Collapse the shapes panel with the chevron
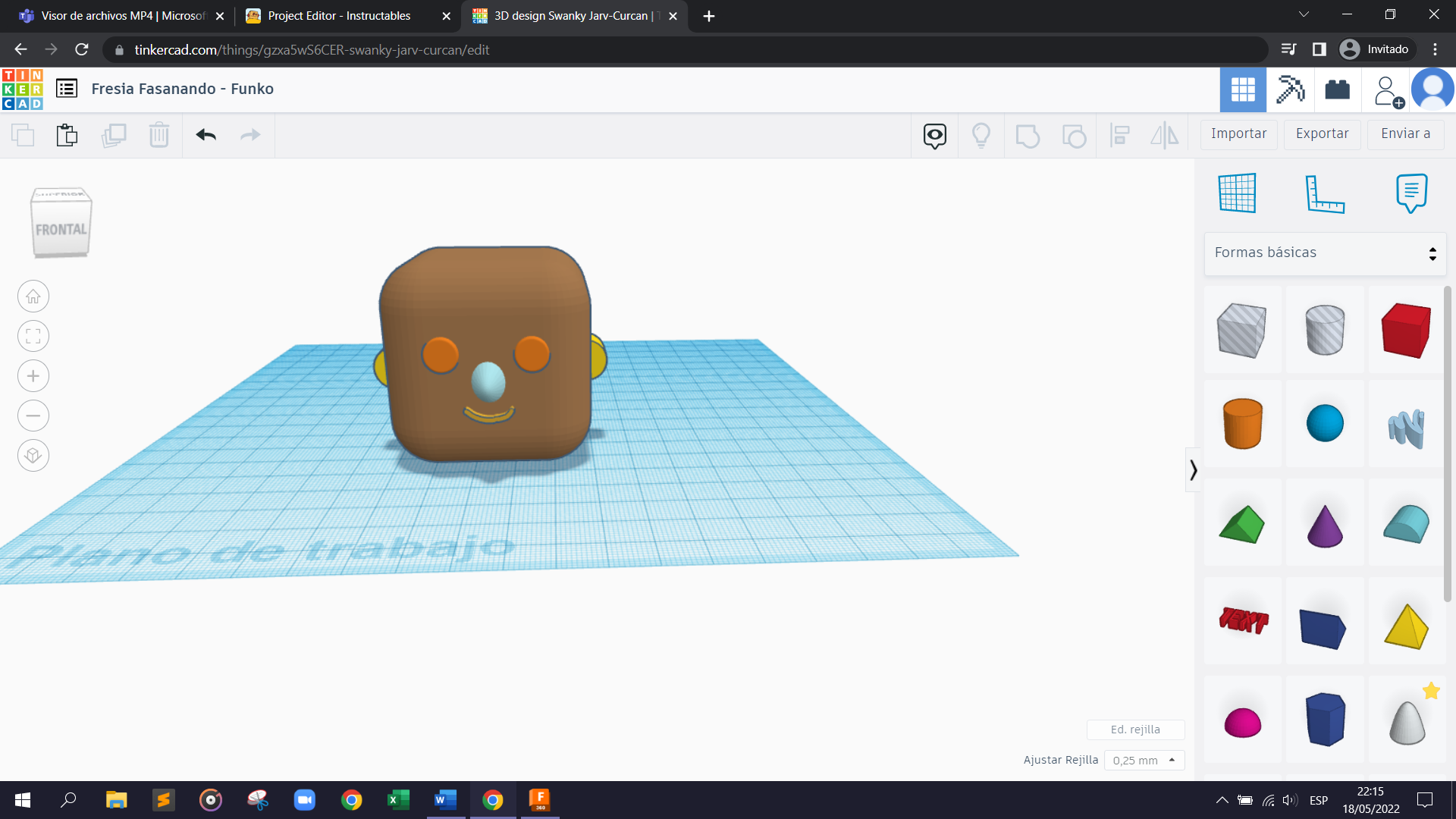This screenshot has width=1456, height=819. [x=1193, y=470]
